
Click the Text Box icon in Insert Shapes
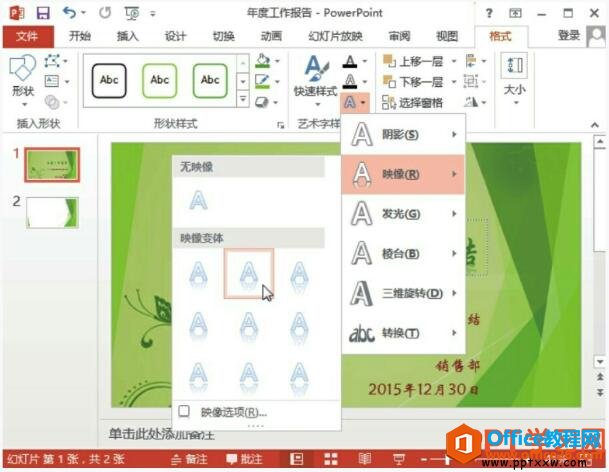coord(52,81)
